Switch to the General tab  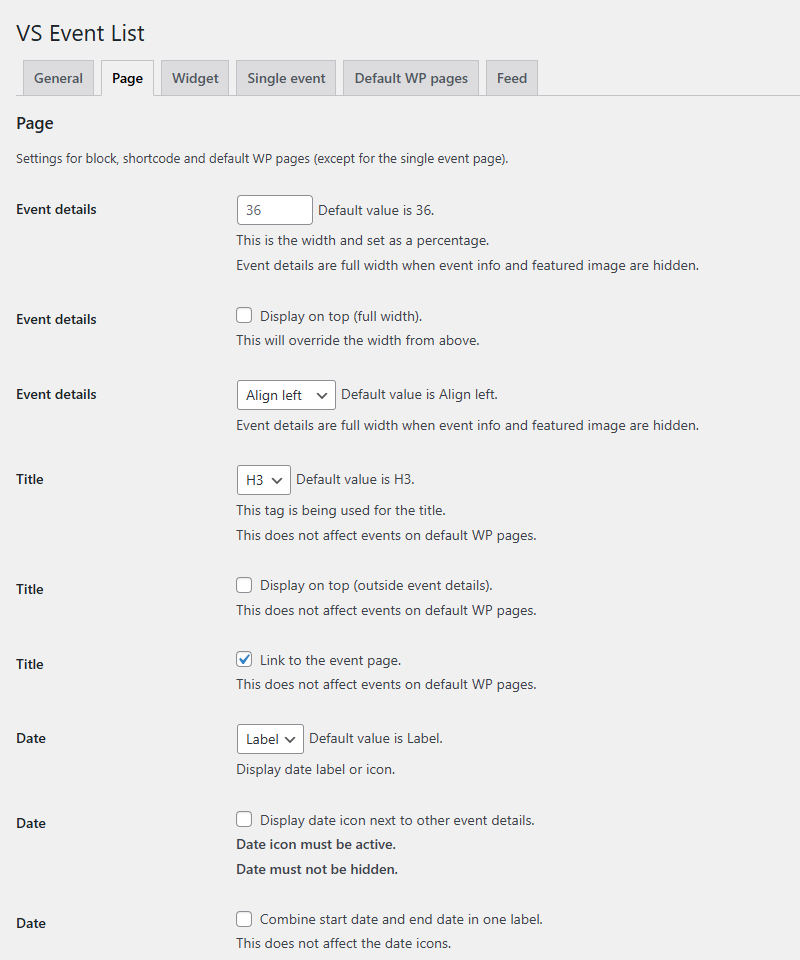pyautogui.click(x=57, y=77)
